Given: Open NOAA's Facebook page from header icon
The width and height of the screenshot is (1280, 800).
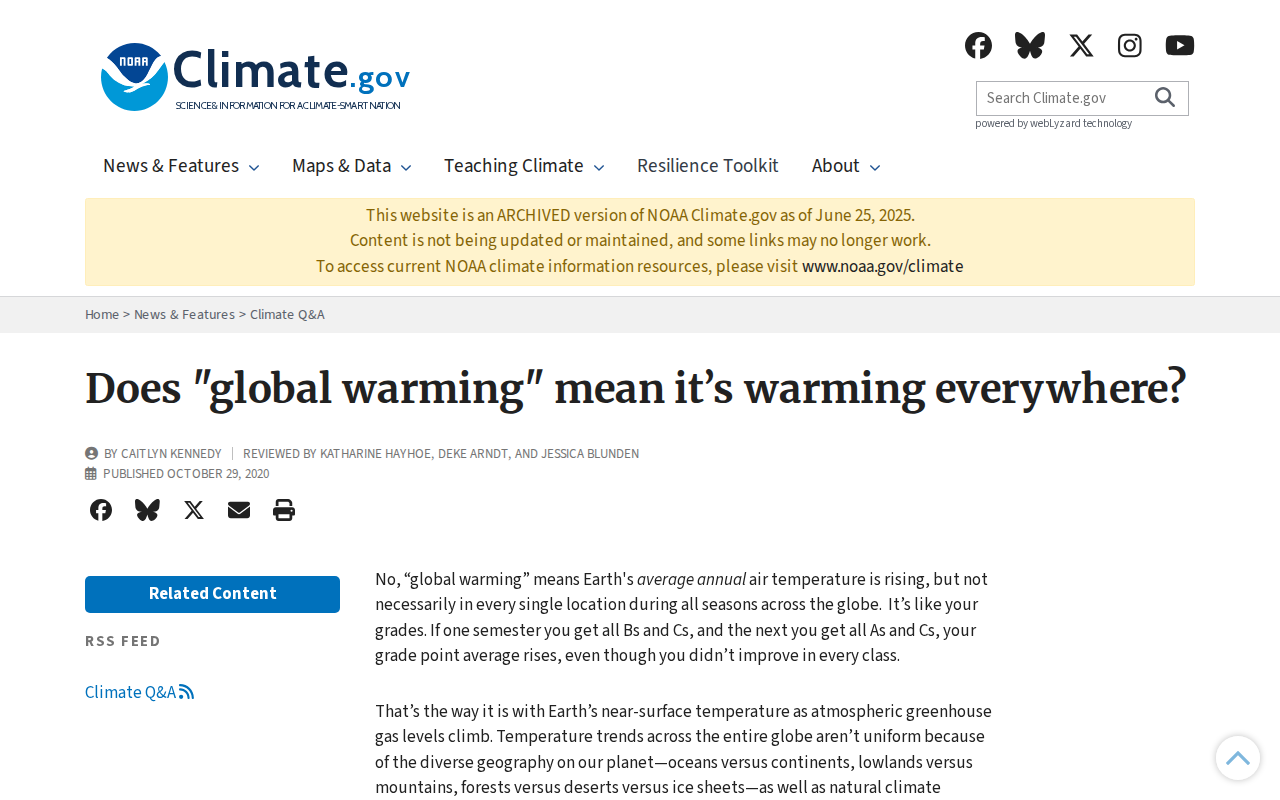Looking at the screenshot, I should (978, 46).
